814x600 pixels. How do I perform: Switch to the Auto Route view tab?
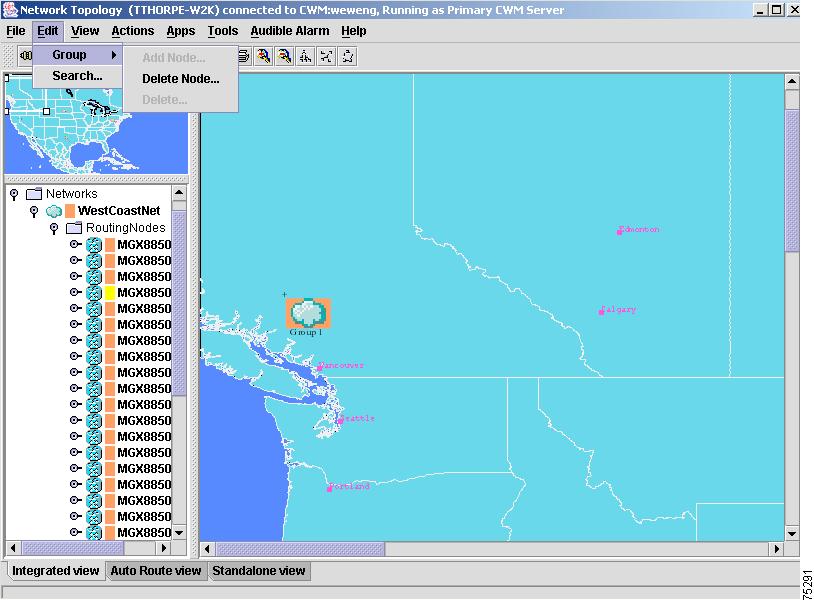point(156,571)
